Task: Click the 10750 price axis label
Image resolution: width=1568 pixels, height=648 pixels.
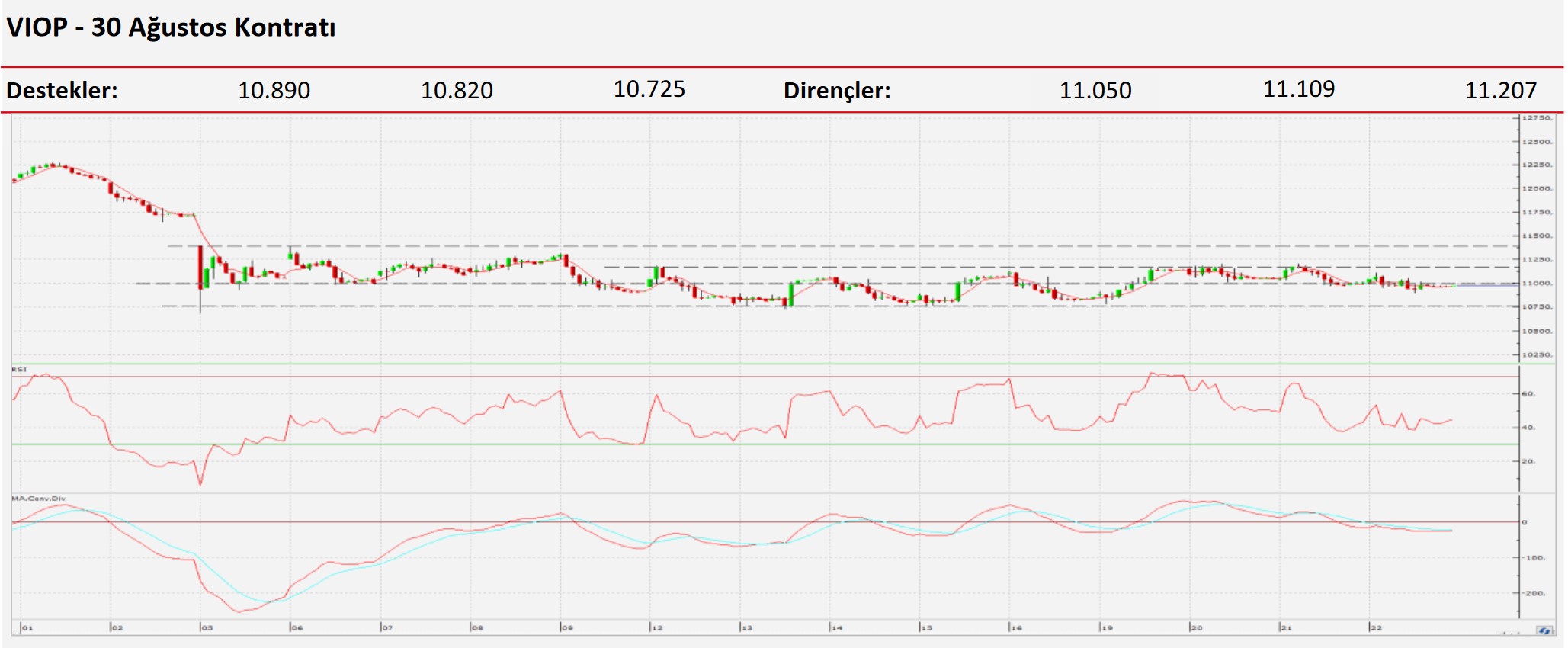Action: tap(1538, 306)
